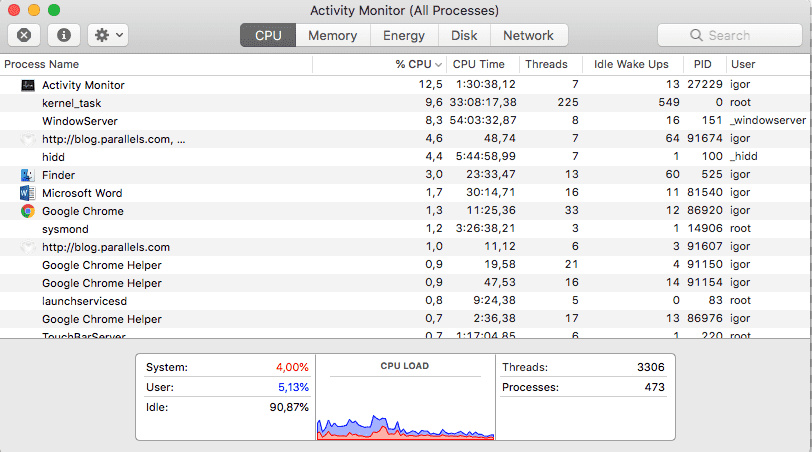The height and width of the screenshot is (452, 812).
Task: Click the _windowserver user cell
Action: click(767, 120)
